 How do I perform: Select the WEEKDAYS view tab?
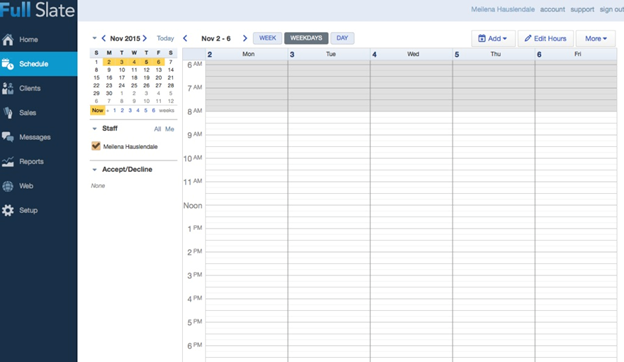click(x=306, y=38)
